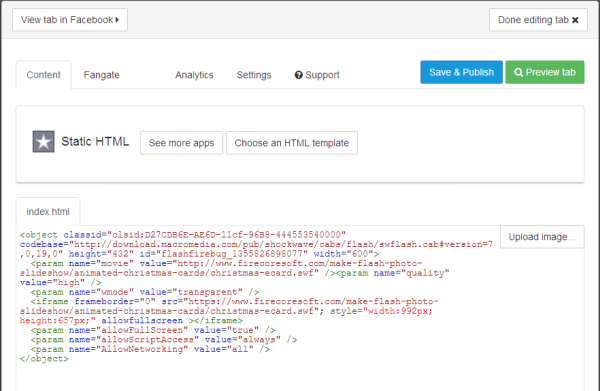Image resolution: width=600 pixels, height=391 pixels.
Task: Go to the Settings tab
Action: [254, 75]
